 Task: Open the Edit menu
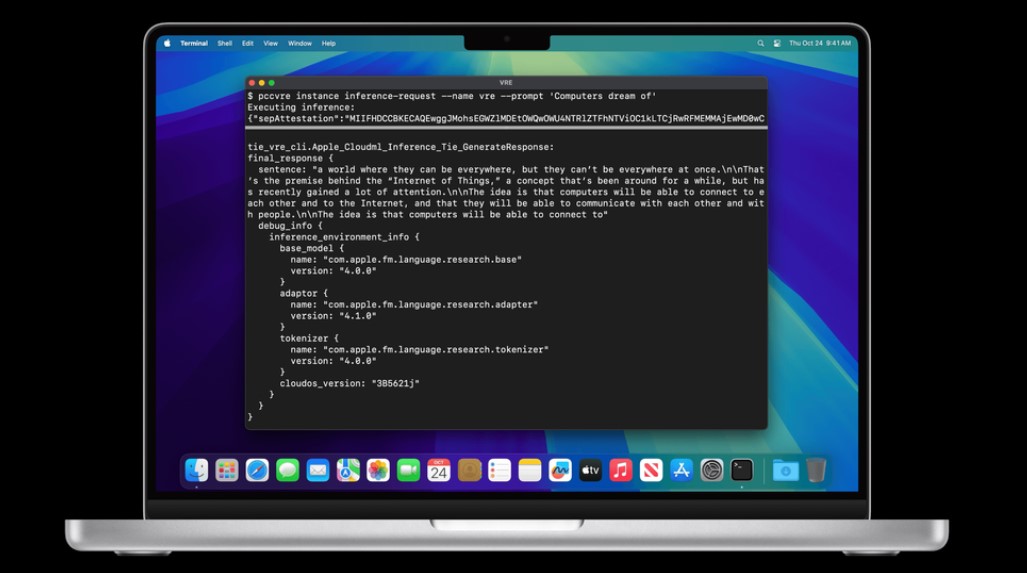(248, 43)
